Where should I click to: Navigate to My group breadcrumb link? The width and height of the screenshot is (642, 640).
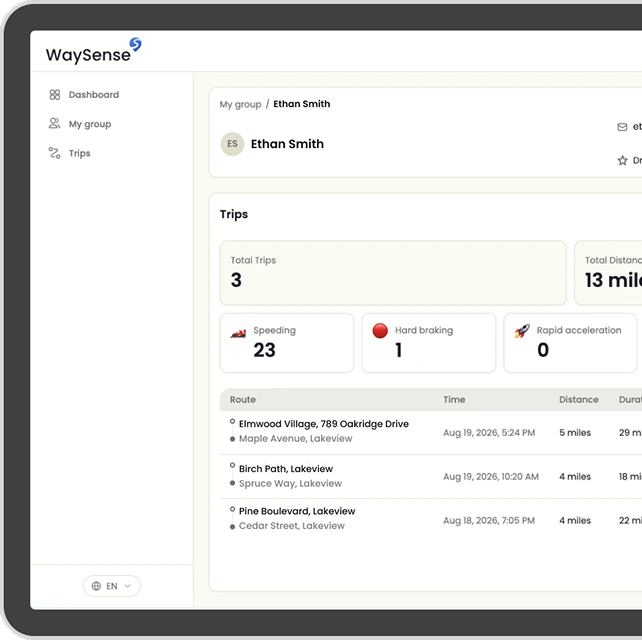[x=240, y=104]
